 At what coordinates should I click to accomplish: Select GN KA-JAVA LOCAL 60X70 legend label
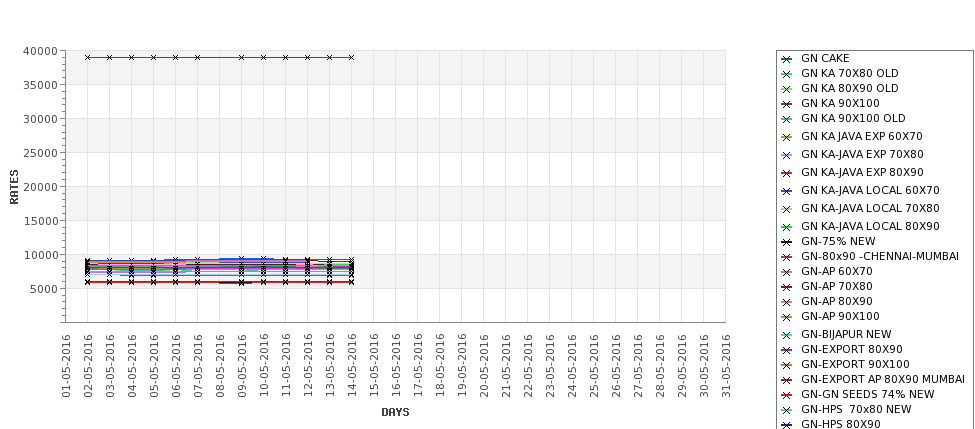870,190
